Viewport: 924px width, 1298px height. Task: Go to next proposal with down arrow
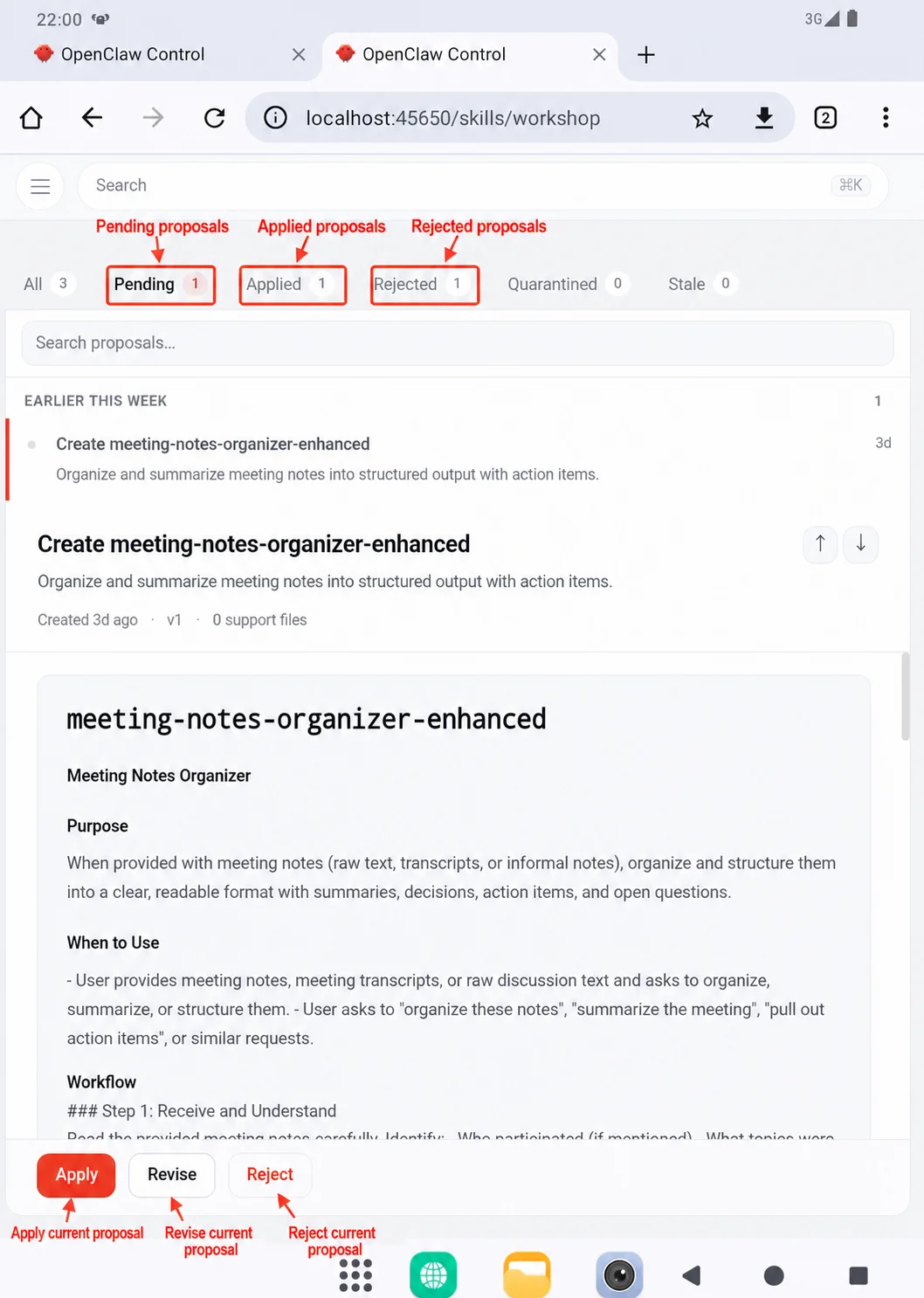[861, 544]
